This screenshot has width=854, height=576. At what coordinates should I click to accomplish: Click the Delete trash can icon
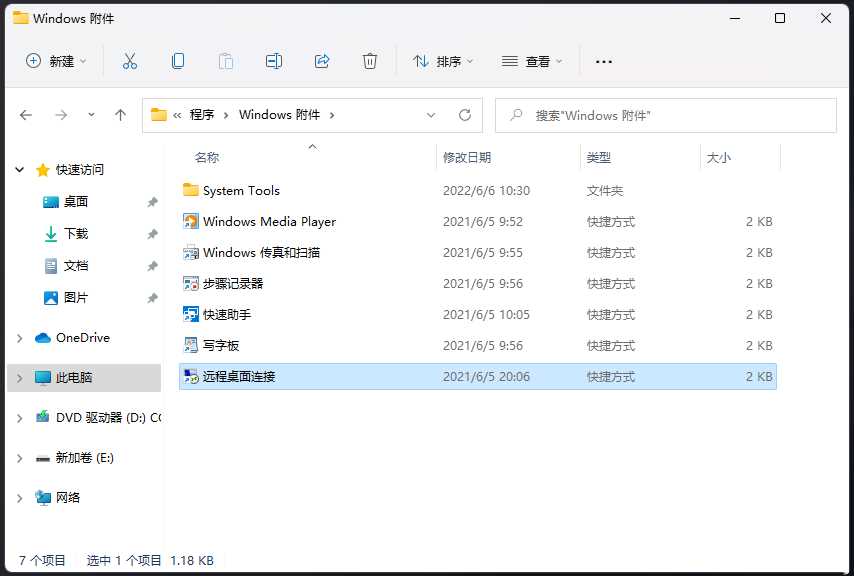tap(370, 61)
